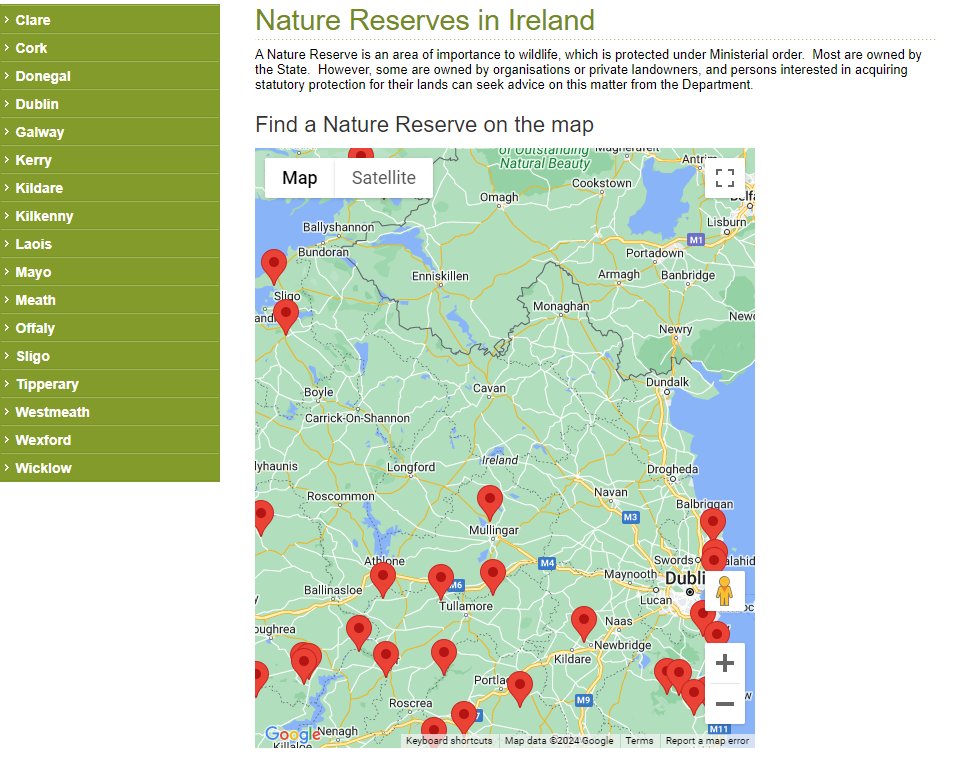The height and width of the screenshot is (765, 957).
Task: Click the marker northwest of Bundoran near the coast
Action: point(273,265)
